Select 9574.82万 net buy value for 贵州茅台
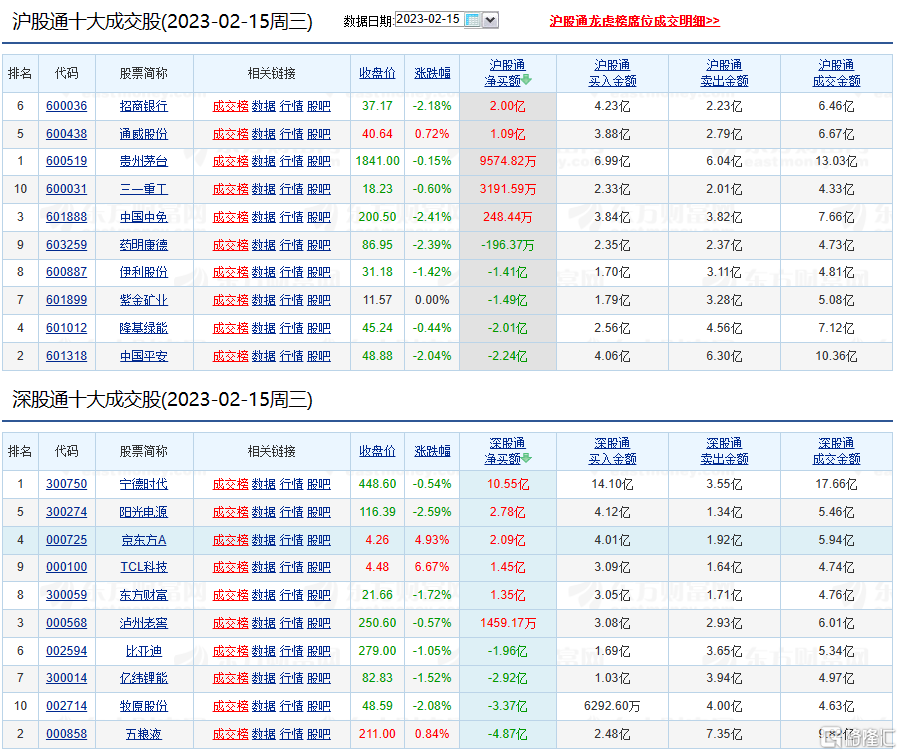 pyautogui.click(x=507, y=161)
